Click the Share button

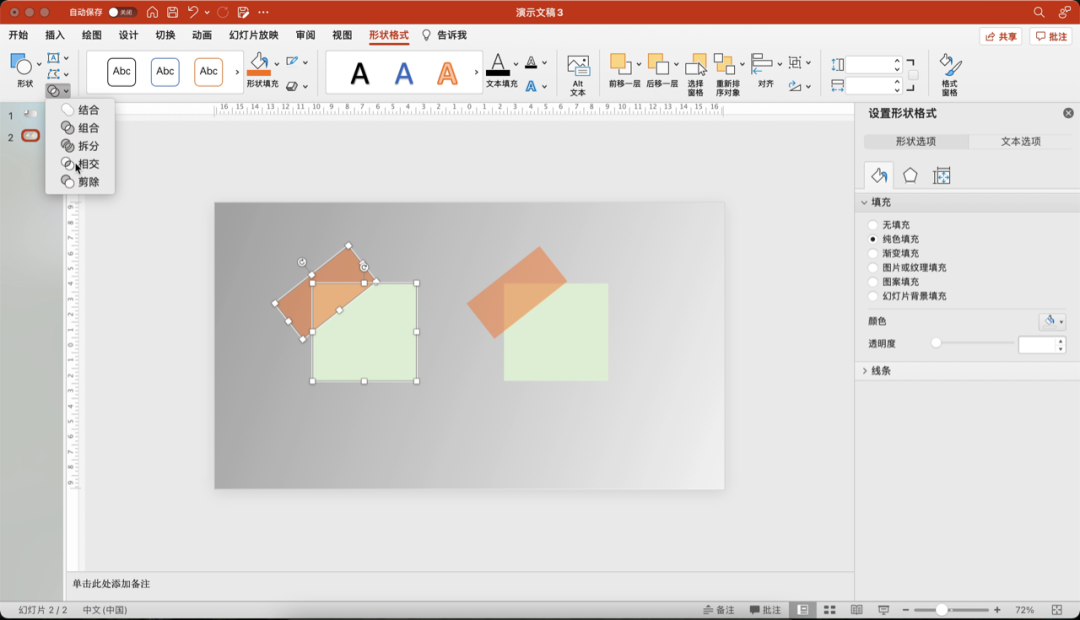1000,37
